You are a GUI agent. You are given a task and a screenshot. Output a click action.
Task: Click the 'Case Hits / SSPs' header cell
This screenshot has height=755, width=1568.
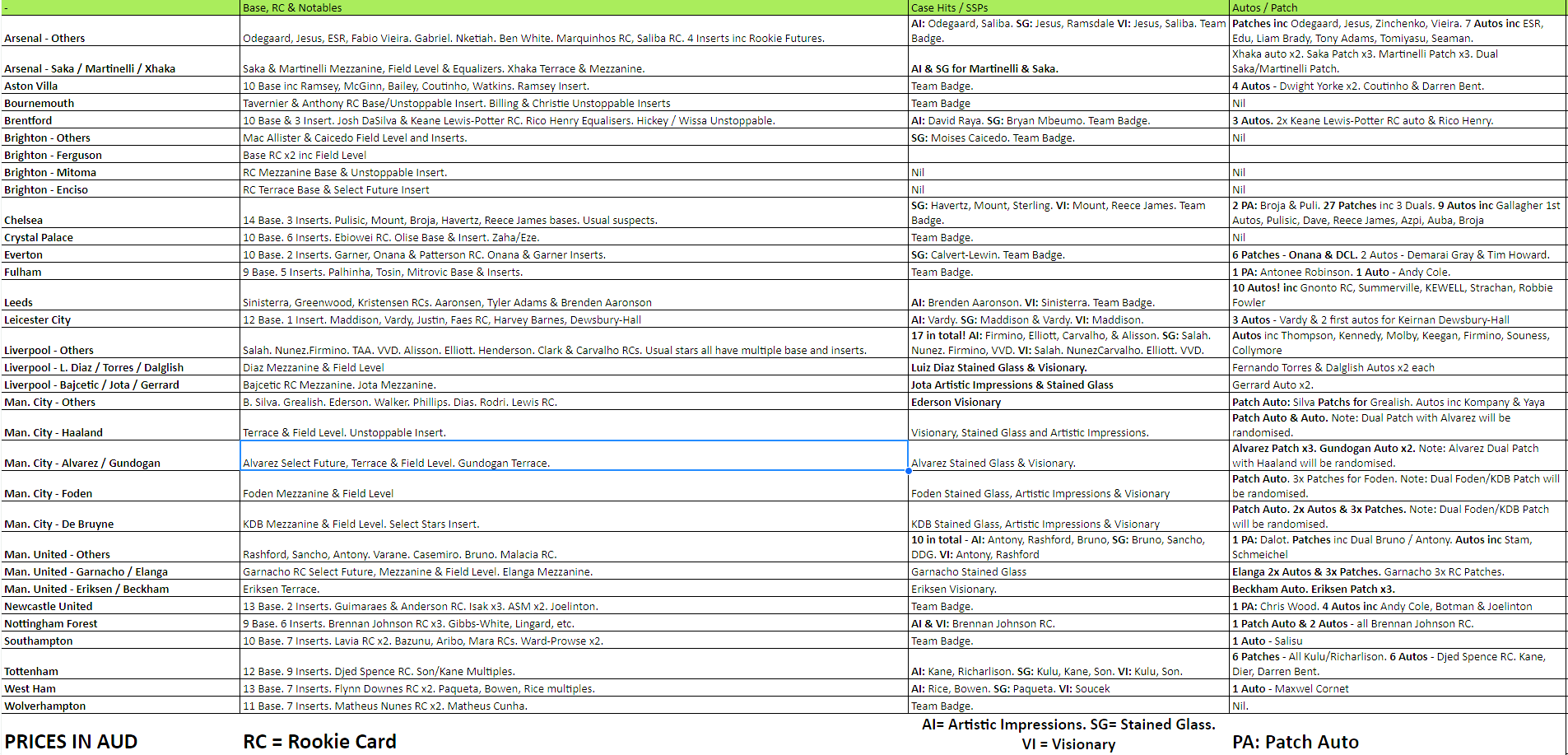coord(1068,7)
